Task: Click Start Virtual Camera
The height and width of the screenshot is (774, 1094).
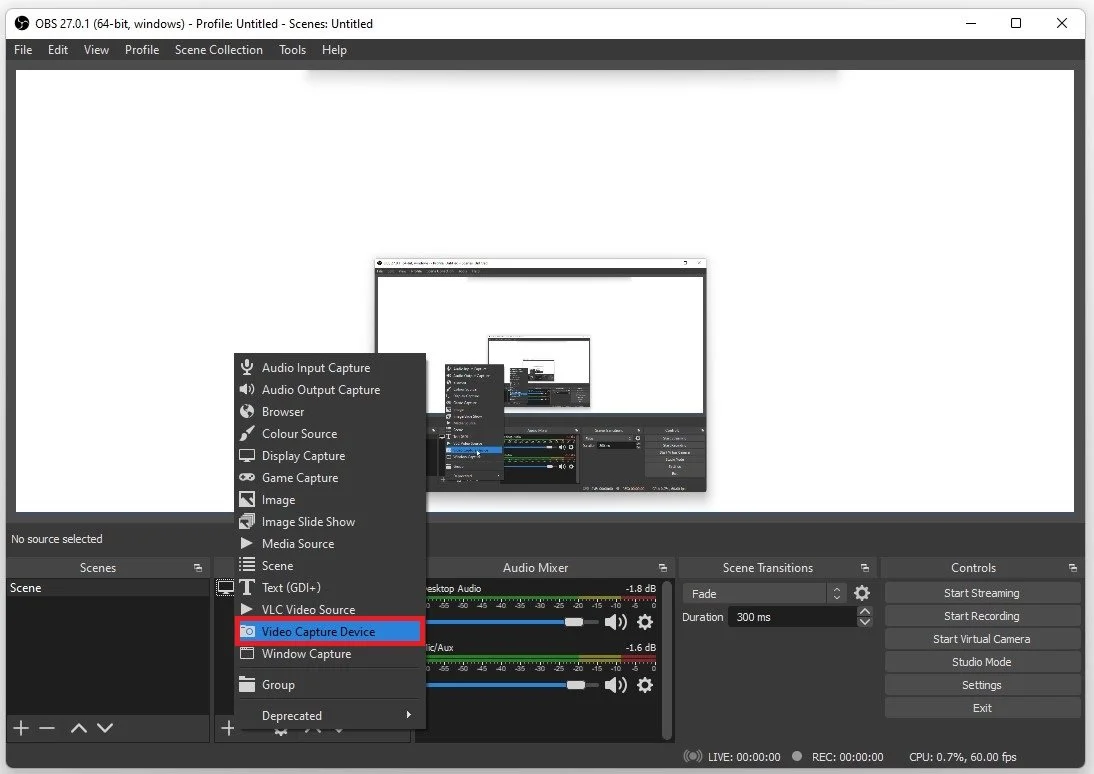Action: 982,639
